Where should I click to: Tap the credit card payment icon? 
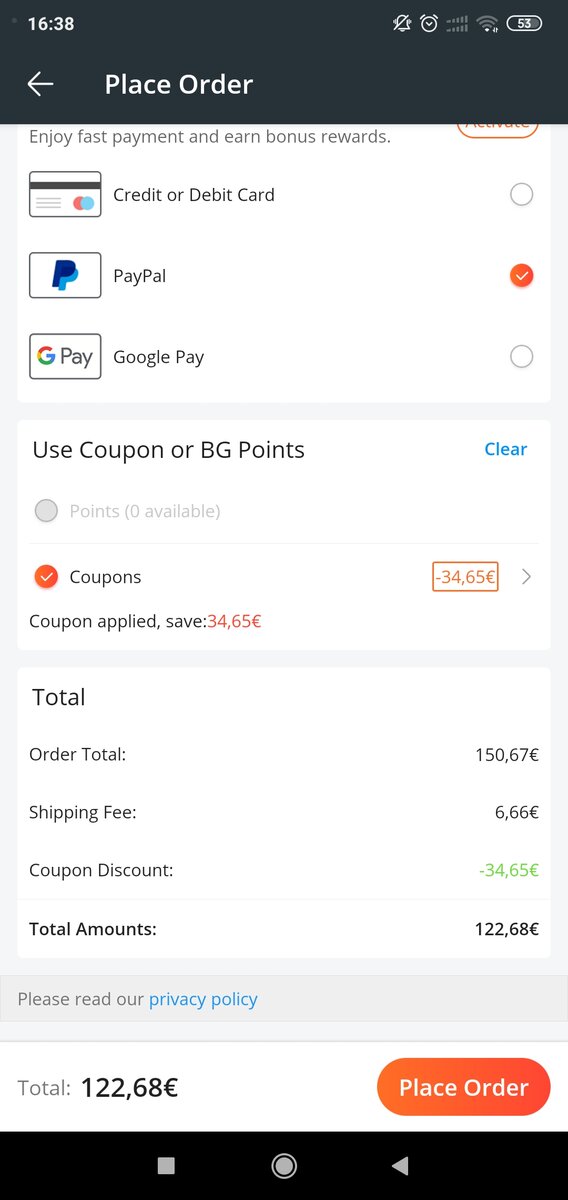(65, 194)
